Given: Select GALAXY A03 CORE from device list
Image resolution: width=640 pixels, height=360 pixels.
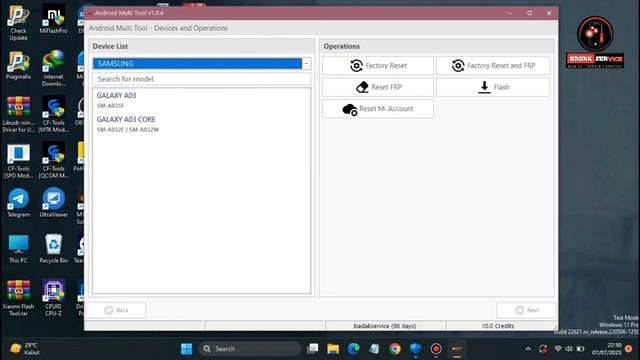Looking at the screenshot, I should (x=202, y=124).
